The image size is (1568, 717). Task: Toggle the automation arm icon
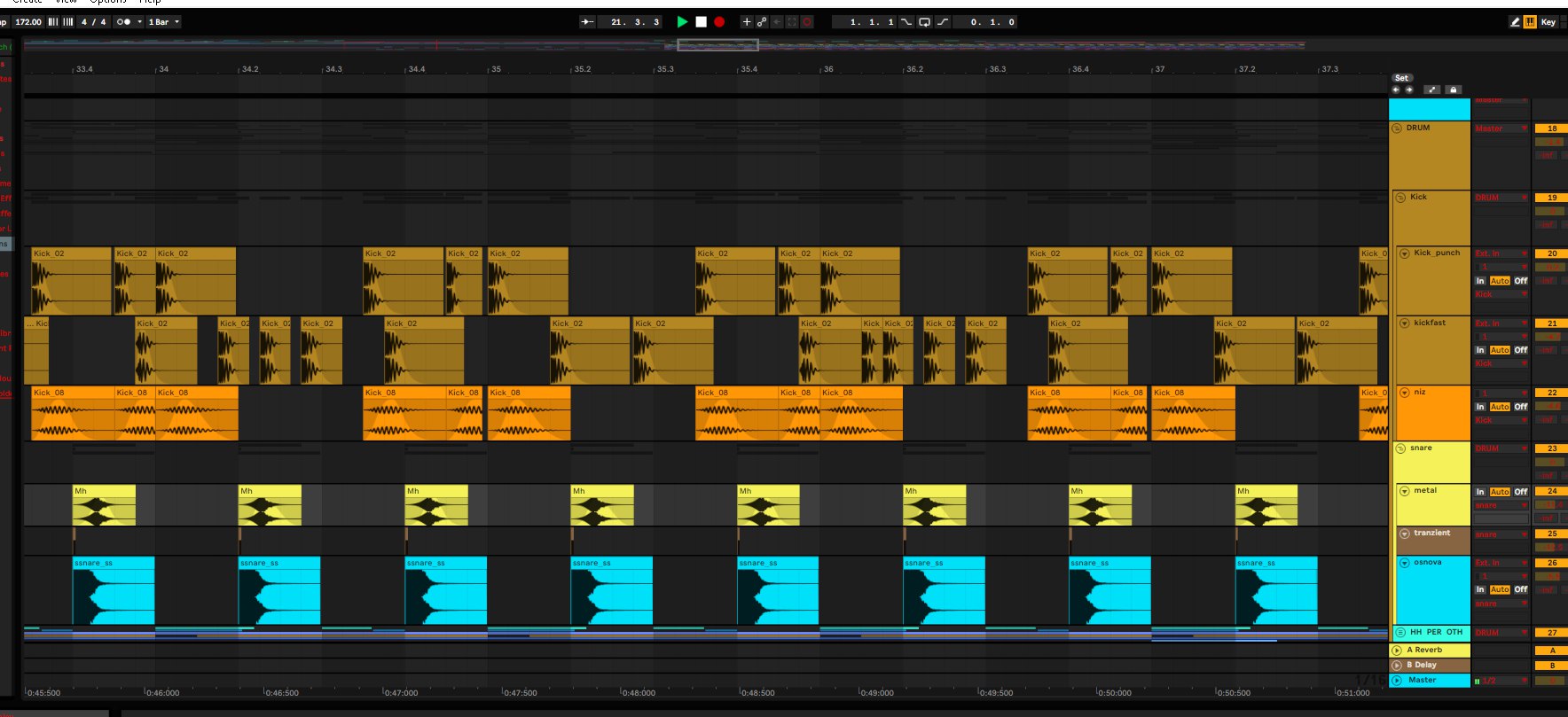tap(762, 22)
